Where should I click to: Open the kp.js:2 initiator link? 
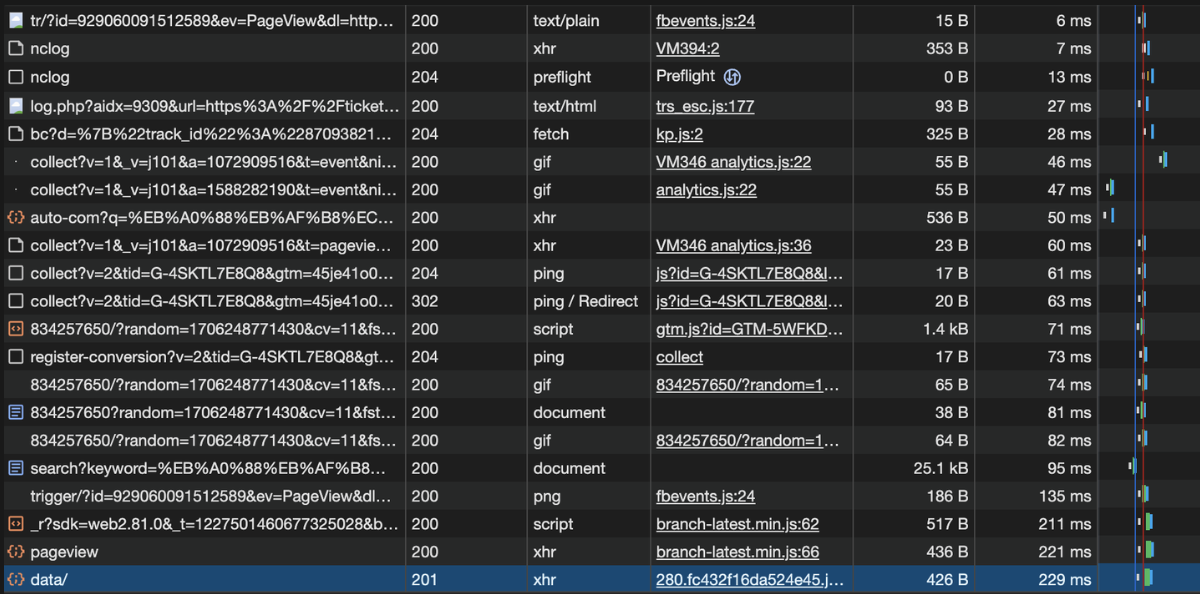coord(680,133)
